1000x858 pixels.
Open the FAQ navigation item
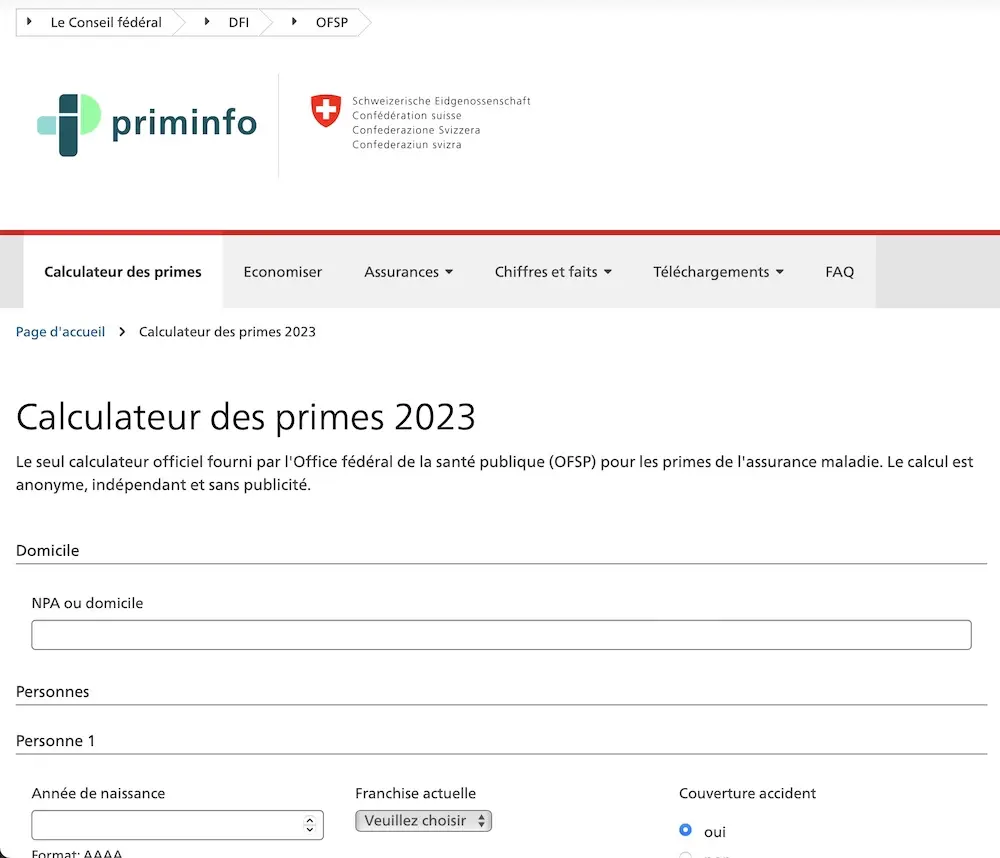pyautogui.click(x=839, y=272)
